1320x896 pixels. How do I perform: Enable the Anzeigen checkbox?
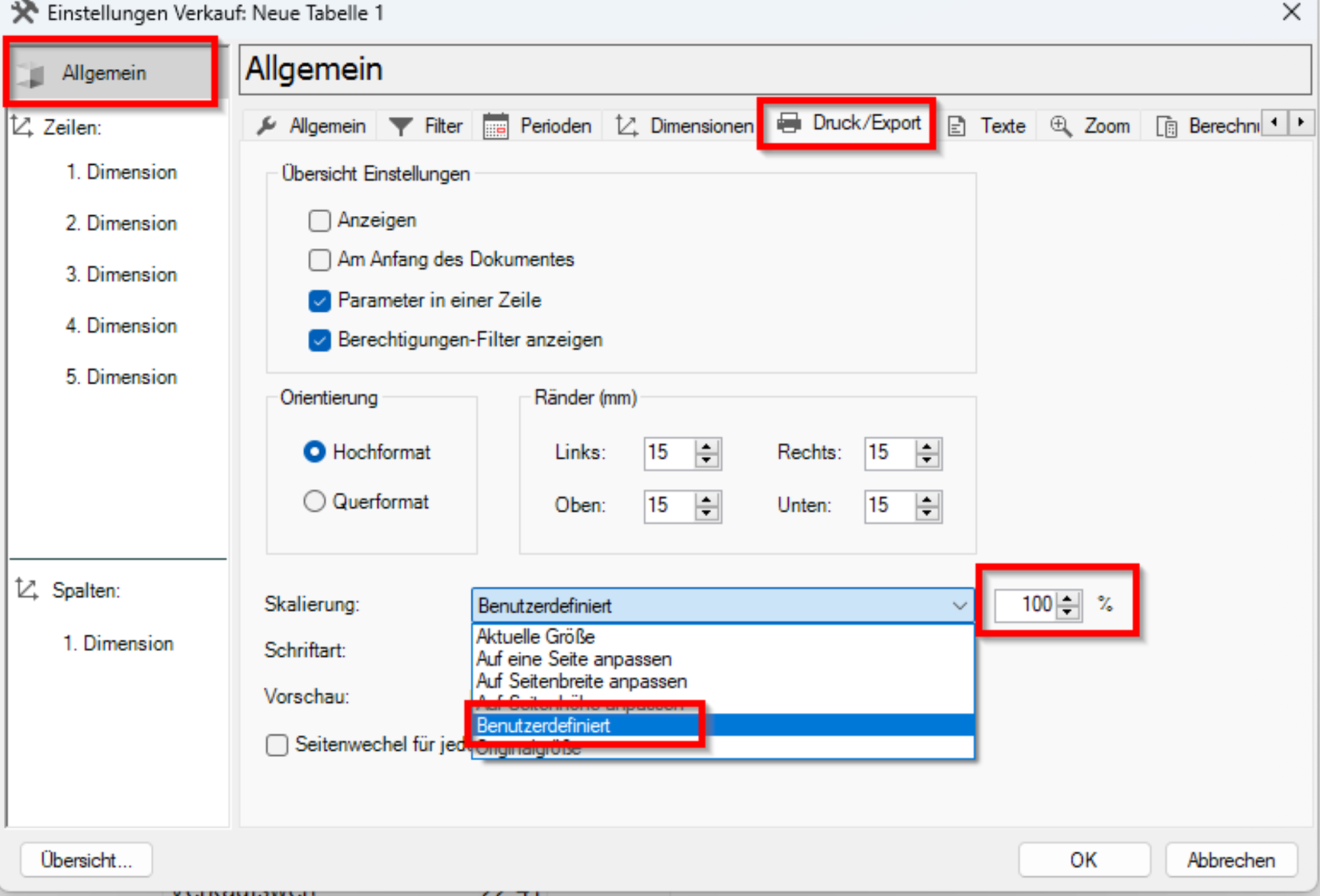point(320,221)
